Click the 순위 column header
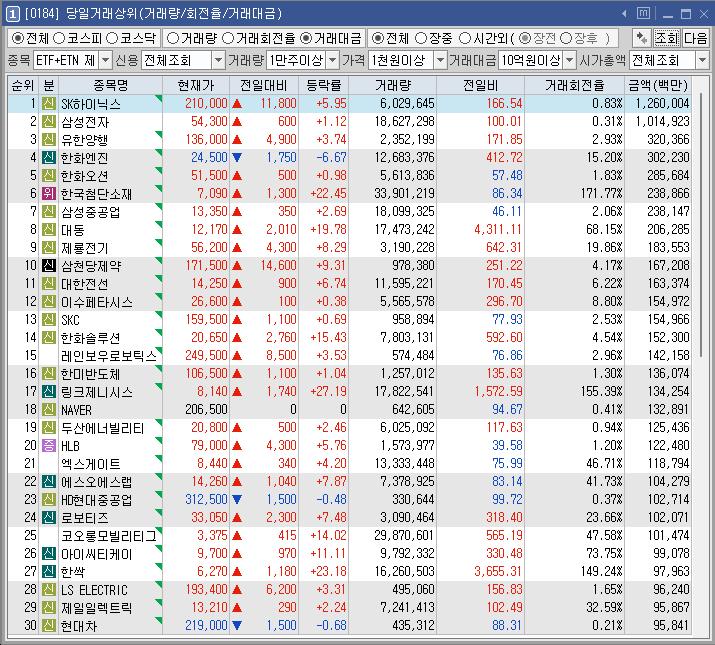Viewport: 715px width, 645px height. (23, 85)
